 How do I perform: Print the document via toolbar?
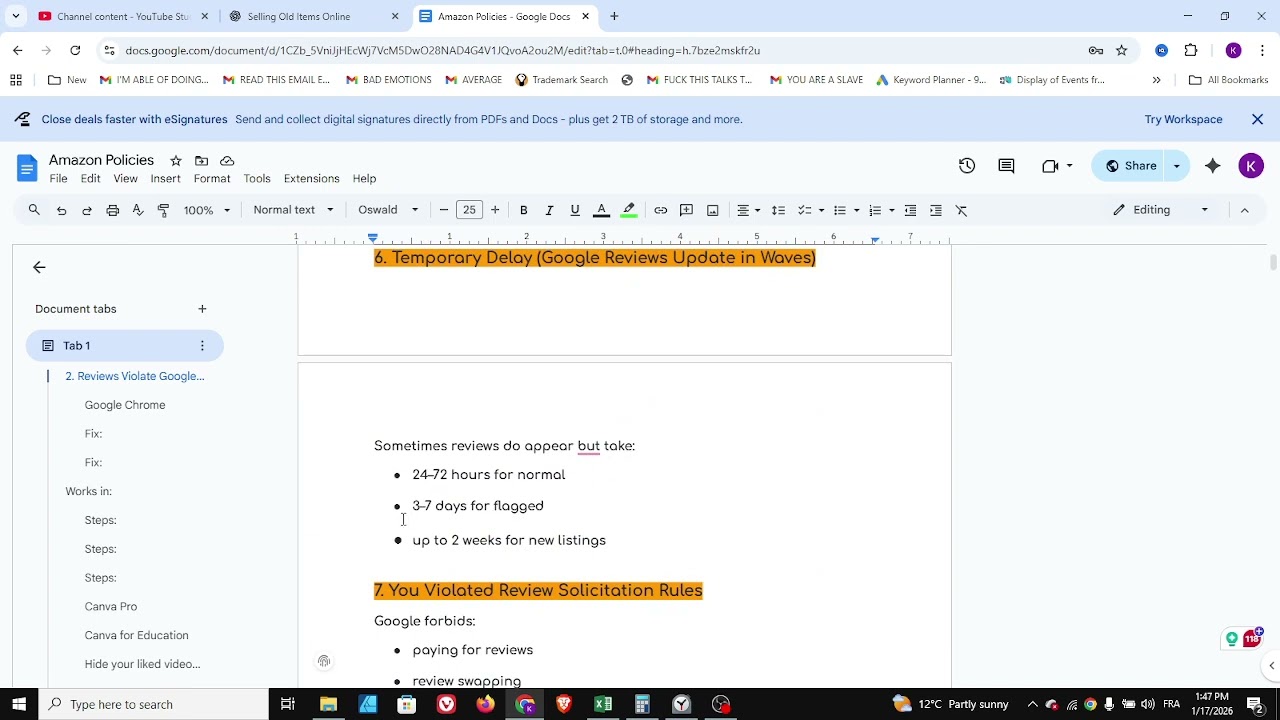tap(113, 210)
